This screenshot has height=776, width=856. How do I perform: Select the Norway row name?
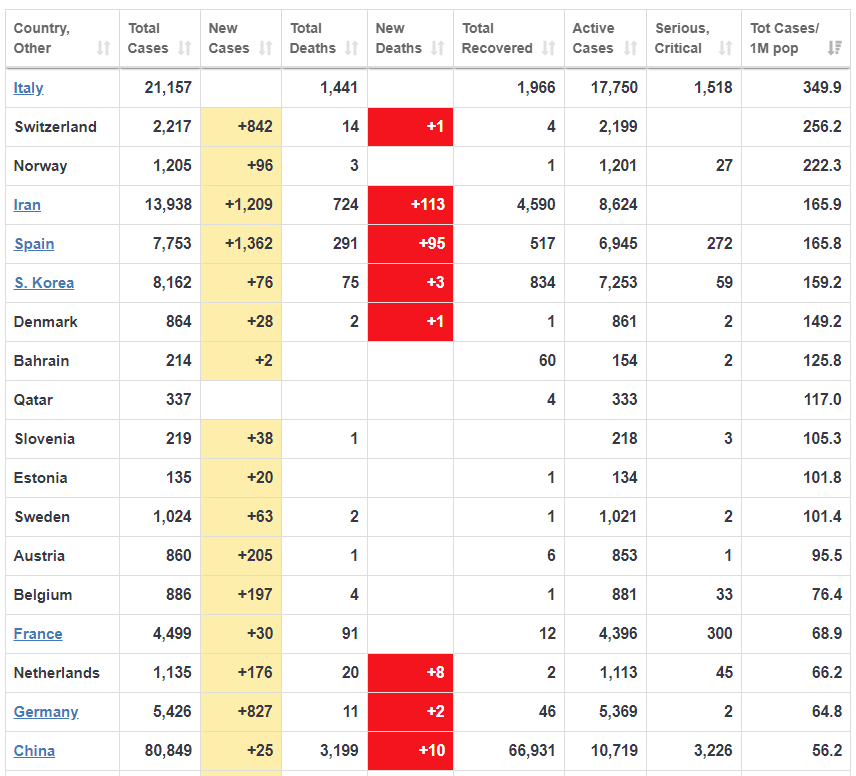[40, 166]
